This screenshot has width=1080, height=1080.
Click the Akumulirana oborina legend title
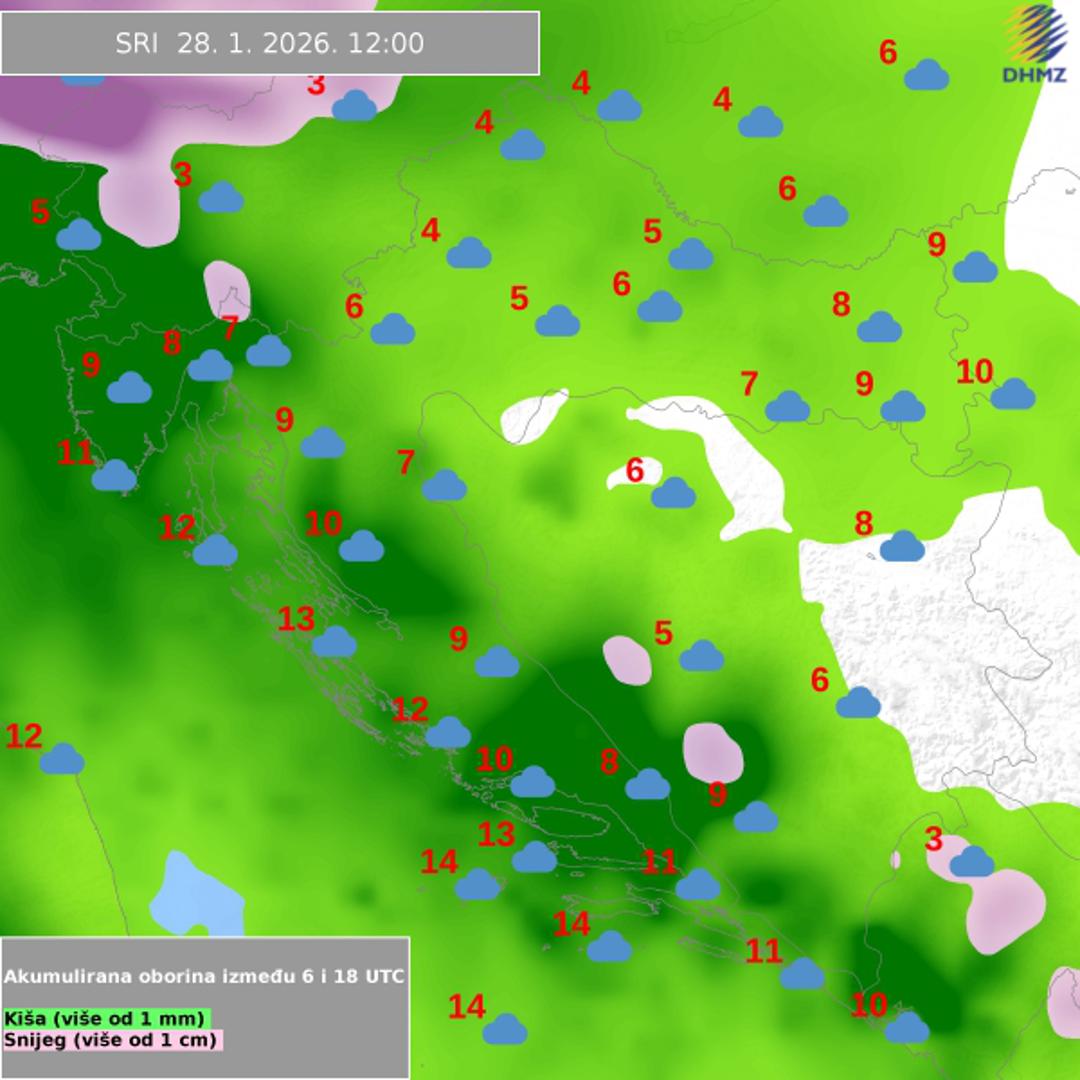tap(204, 976)
